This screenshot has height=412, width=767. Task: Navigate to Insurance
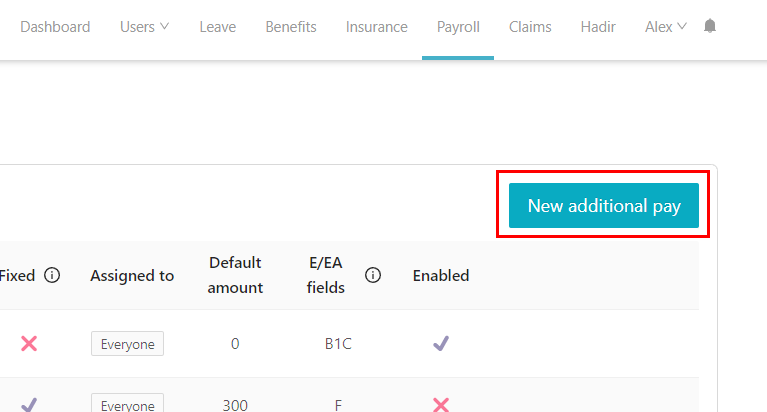click(377, 26)
